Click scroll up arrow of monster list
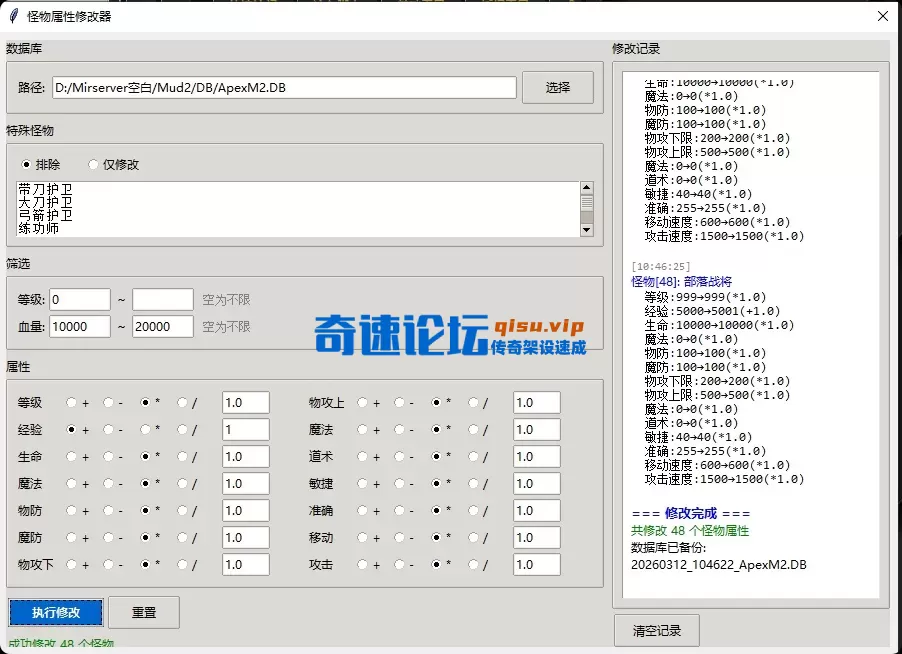The height and width of the screenshot is (654, 902). click(x=587, y=187)
